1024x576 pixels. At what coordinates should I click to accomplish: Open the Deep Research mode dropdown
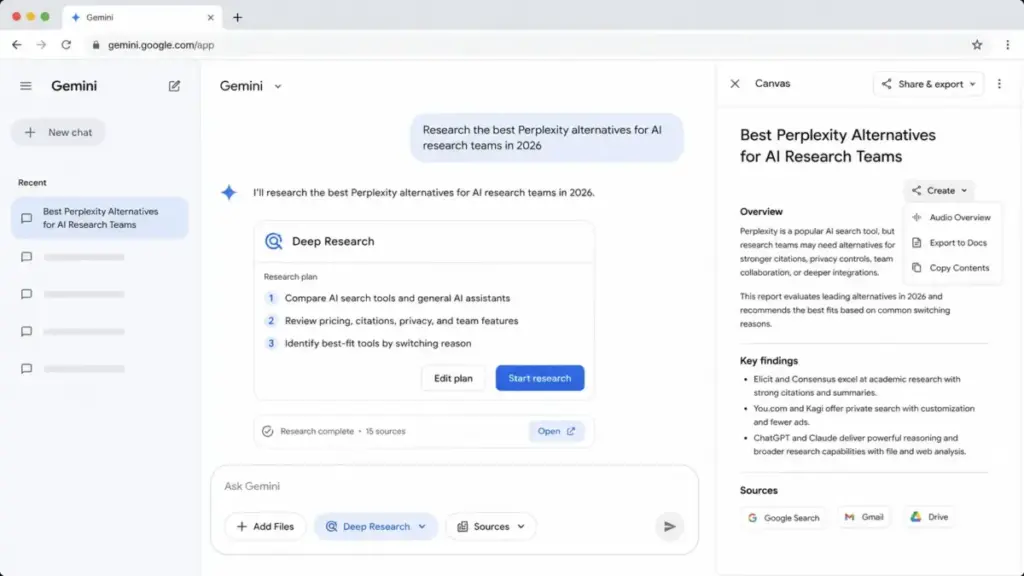[376, 526]
